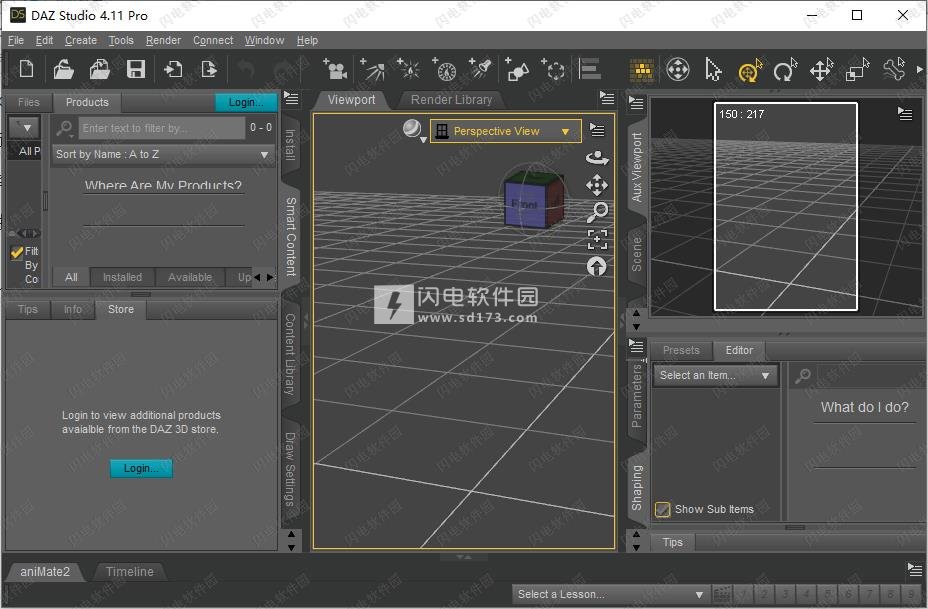Open the draw style sphere dropdown

point(413,130)
